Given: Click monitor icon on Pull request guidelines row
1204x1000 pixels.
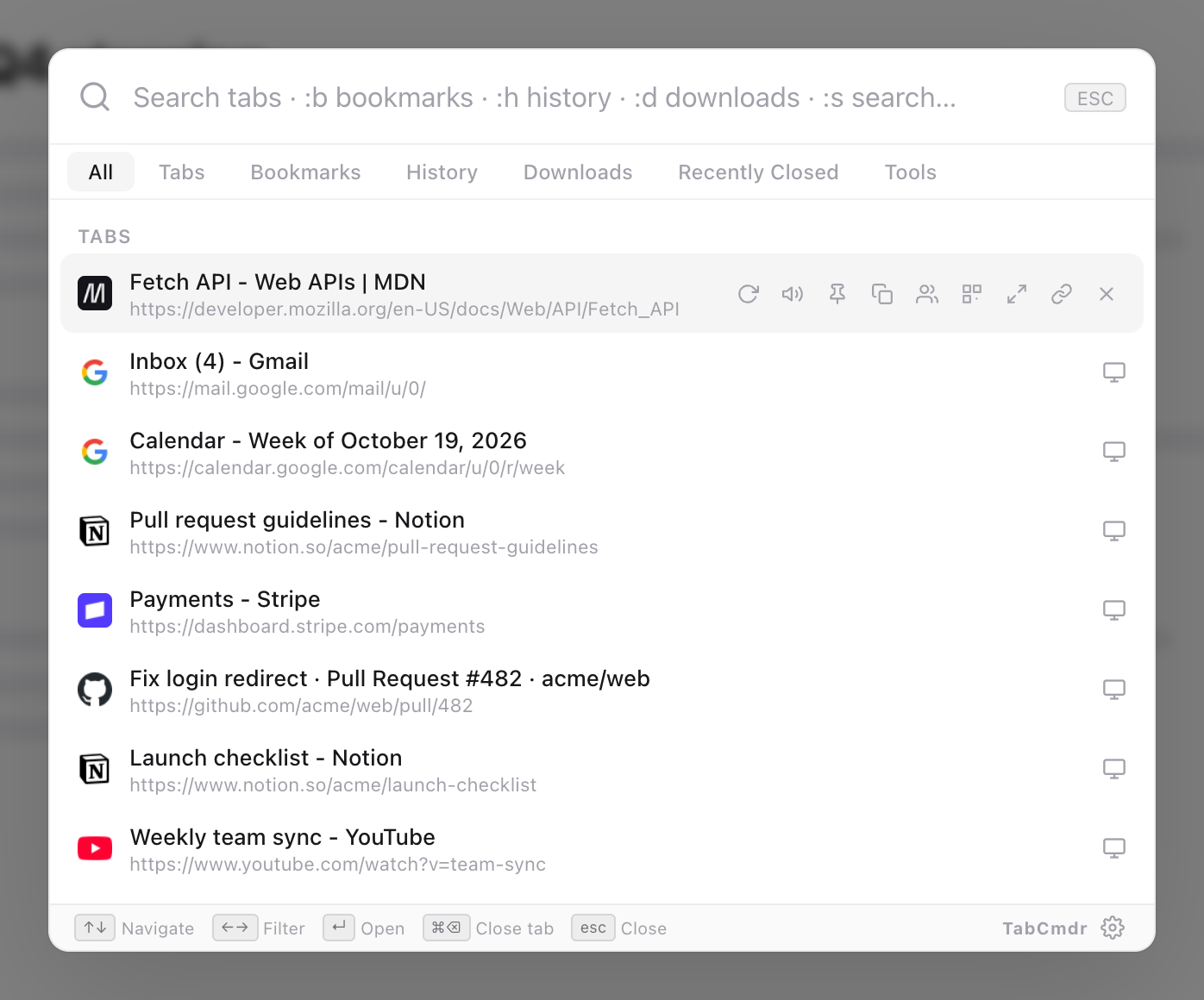Looking at the screenshot, I should 1114,531.
